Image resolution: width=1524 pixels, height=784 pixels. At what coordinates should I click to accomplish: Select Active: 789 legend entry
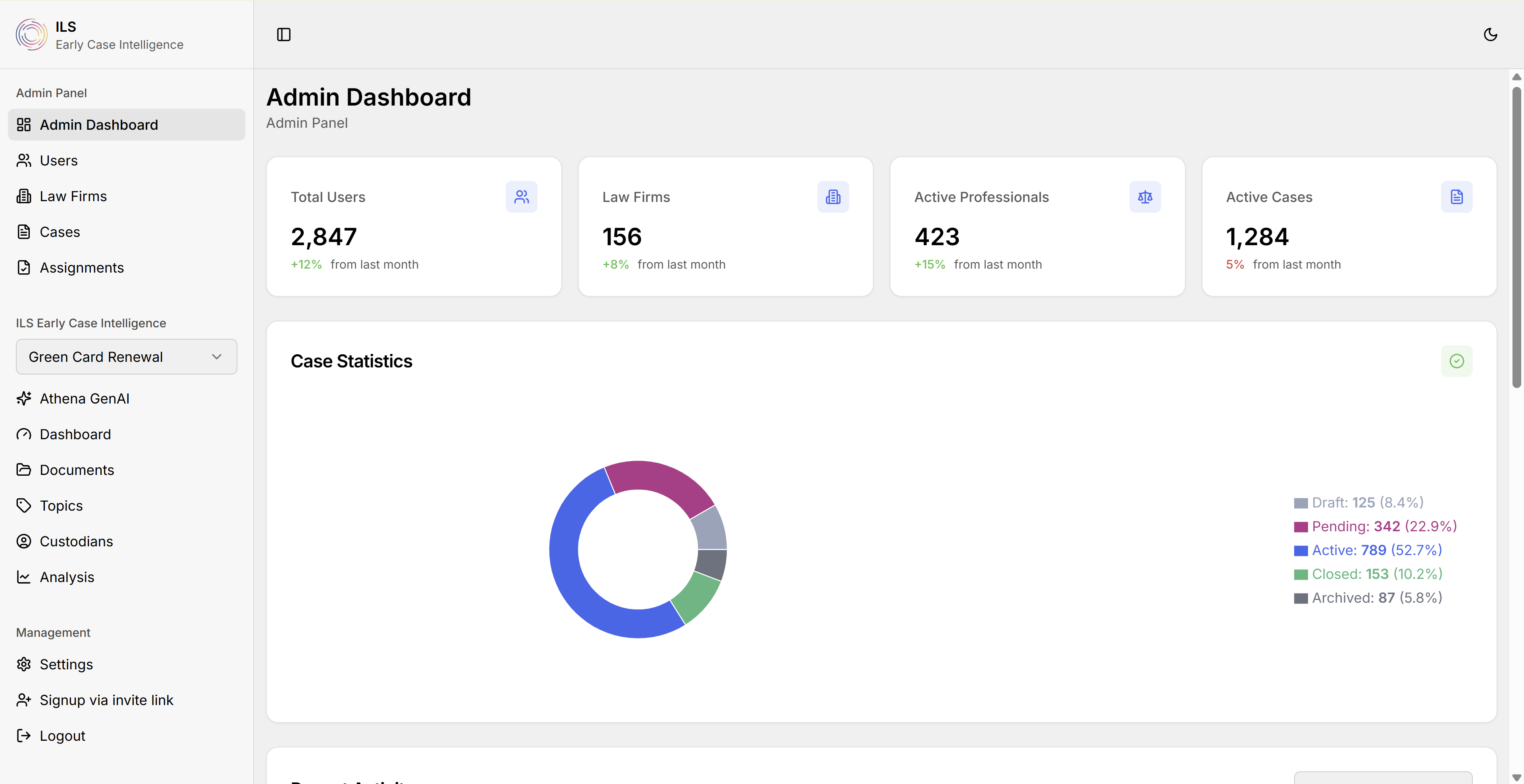point(1368,550)
